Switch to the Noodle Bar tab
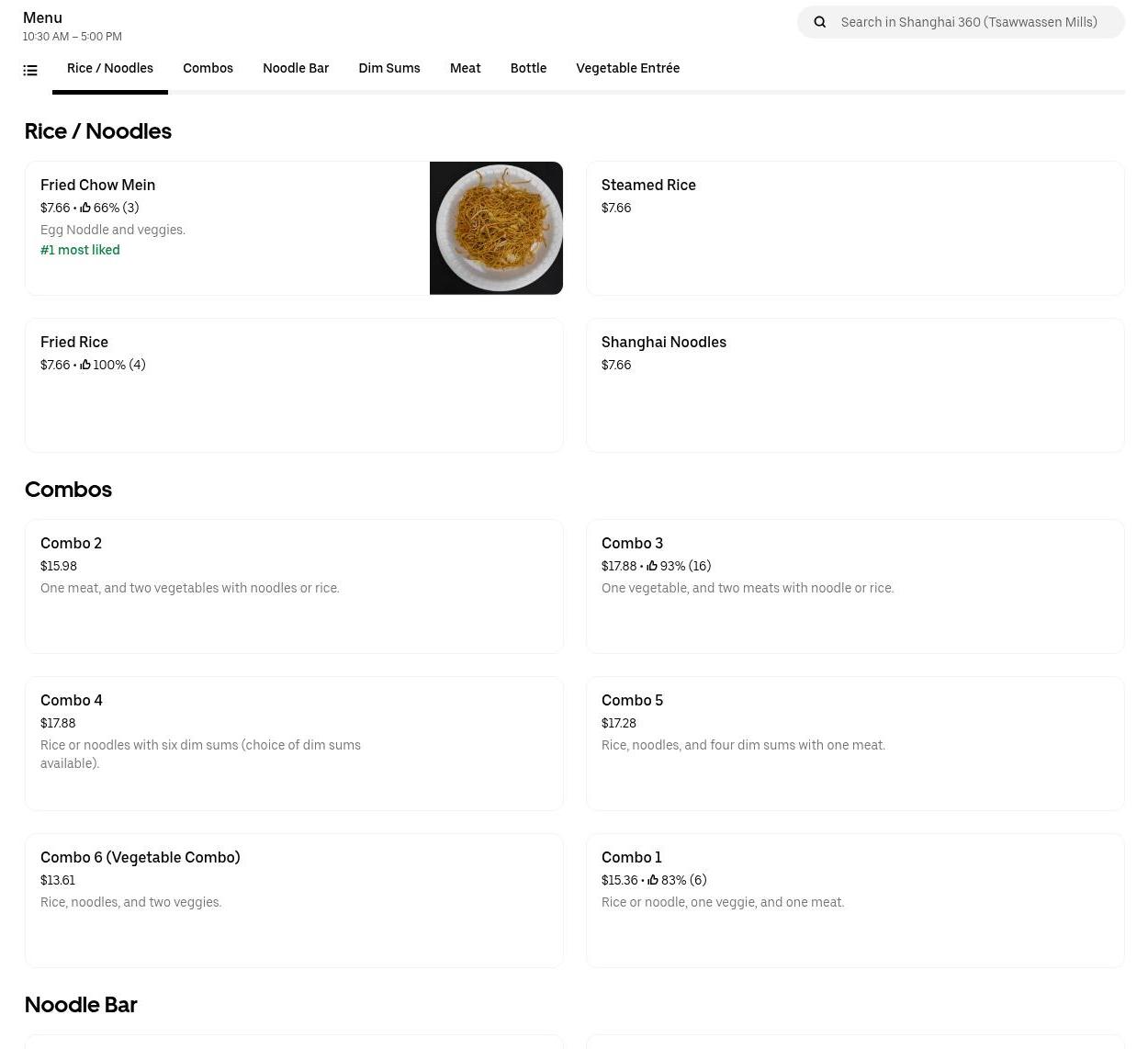The image size is (1148, 1049). [x=296, y=69]
